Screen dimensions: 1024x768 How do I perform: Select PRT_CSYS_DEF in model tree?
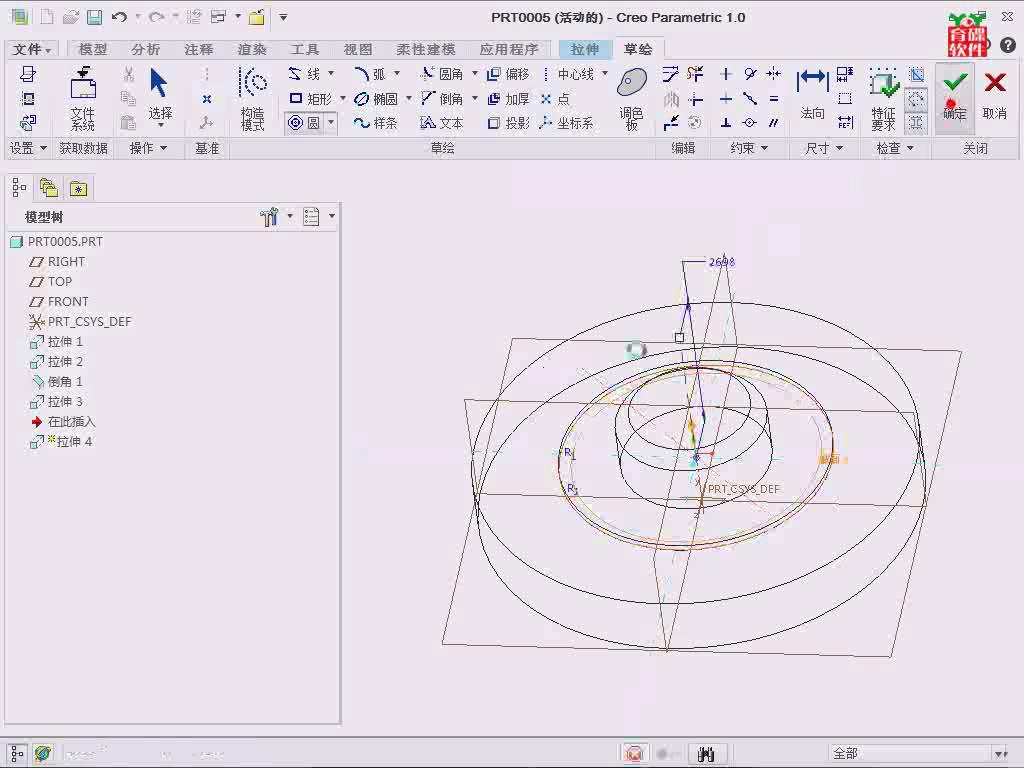[x=80, y=321]
